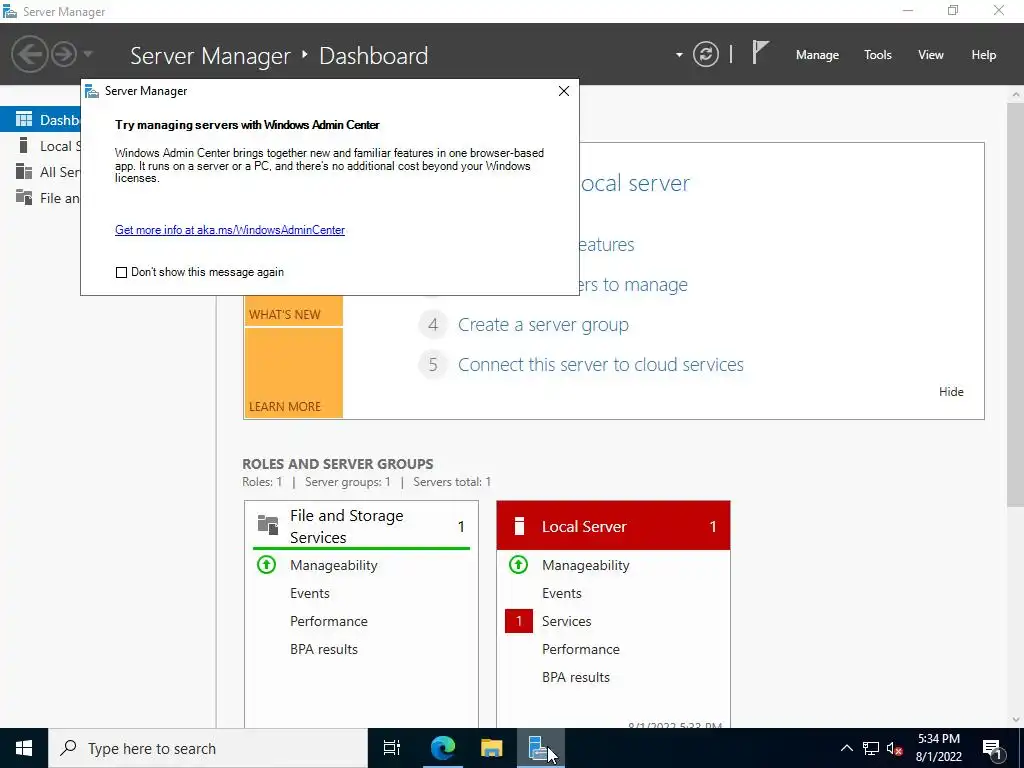The height and width of the screenshot is (768, 1024).
Task: Click step 4 number circle
Action: (433, 325)
